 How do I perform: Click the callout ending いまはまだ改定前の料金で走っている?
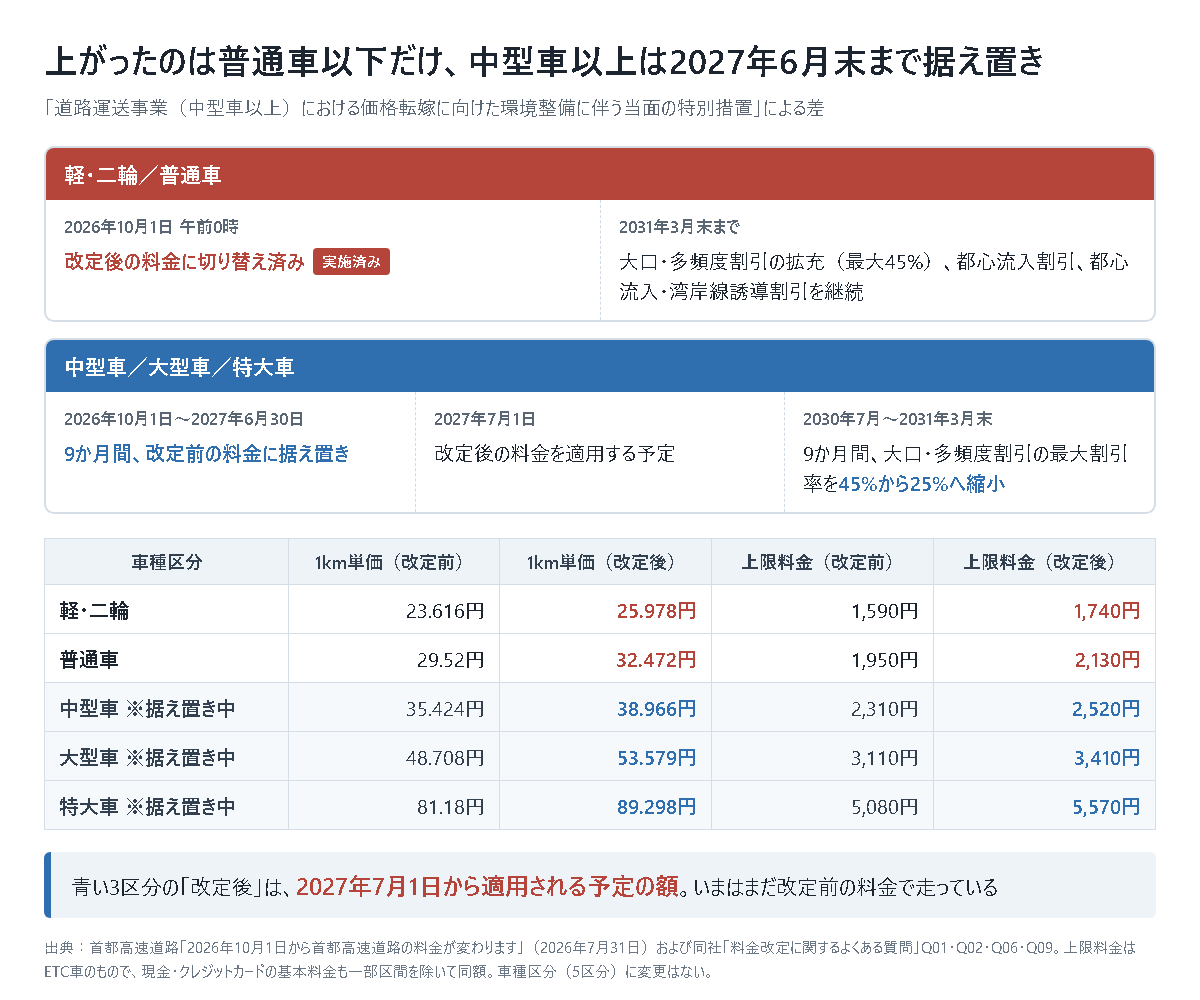point(844,886)
